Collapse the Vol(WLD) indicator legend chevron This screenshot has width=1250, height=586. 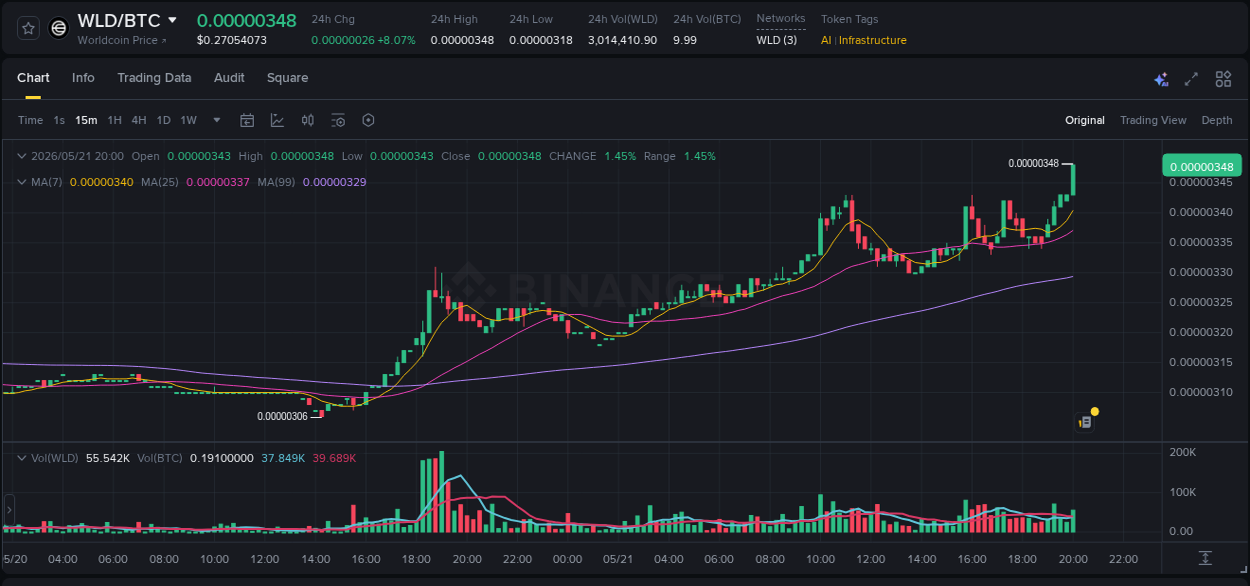[22, 457]
